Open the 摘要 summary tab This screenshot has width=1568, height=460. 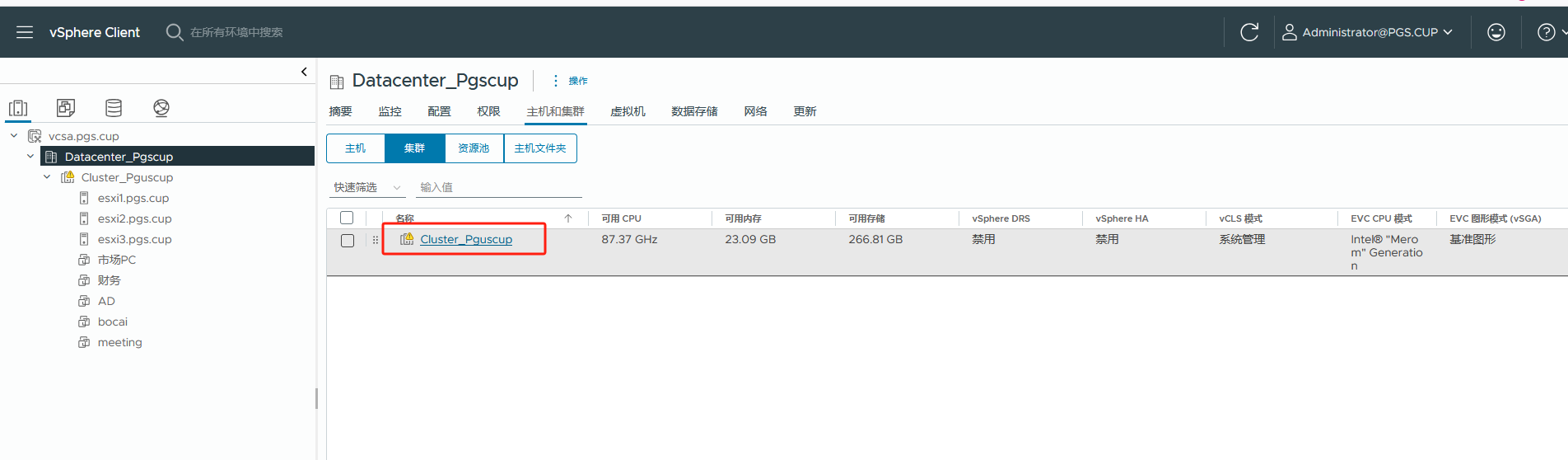pos(340,111)
